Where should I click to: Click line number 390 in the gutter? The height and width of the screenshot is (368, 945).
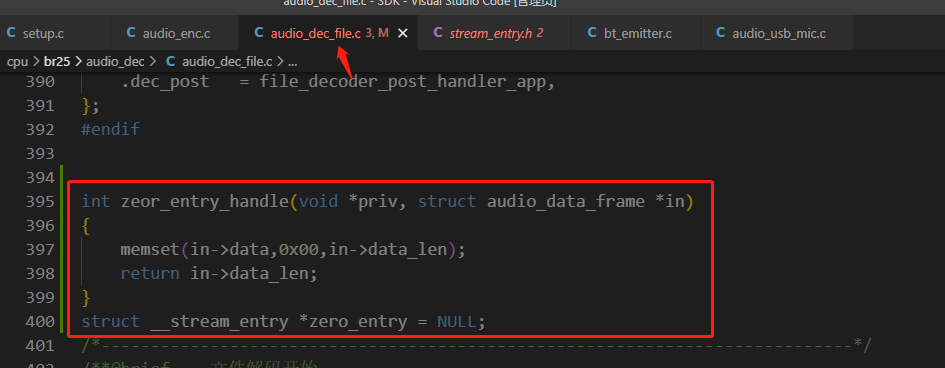[40, 81]
